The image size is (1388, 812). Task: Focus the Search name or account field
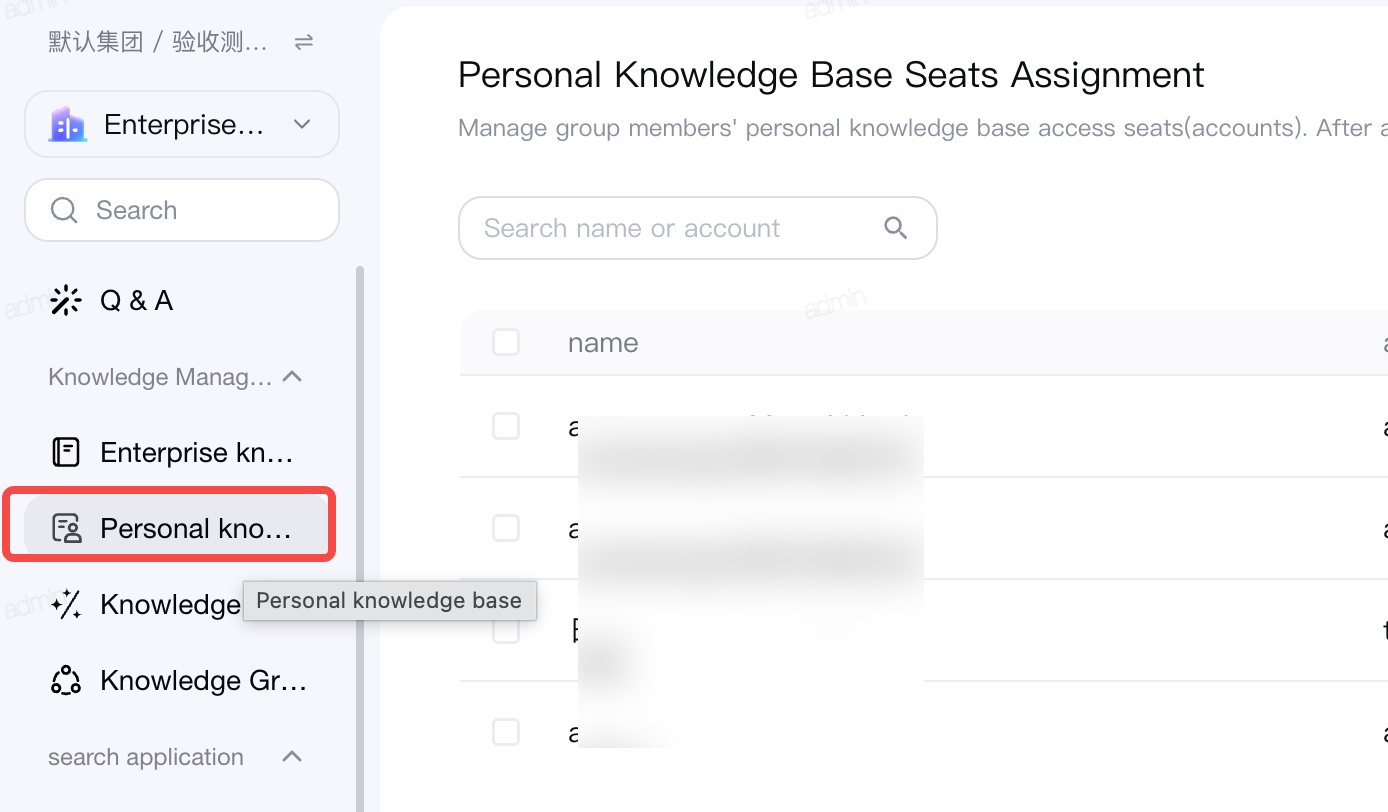click(697, 228)
